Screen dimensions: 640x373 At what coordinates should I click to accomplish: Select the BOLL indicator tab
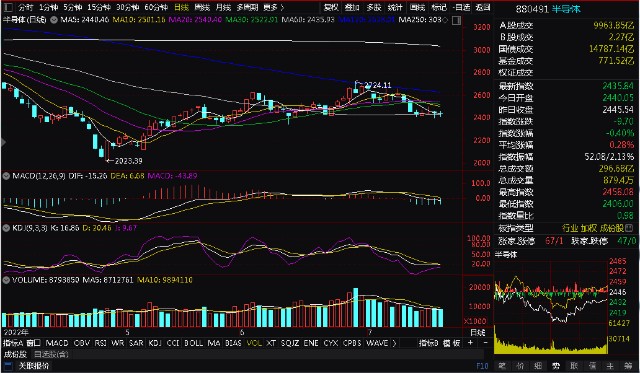193,343
